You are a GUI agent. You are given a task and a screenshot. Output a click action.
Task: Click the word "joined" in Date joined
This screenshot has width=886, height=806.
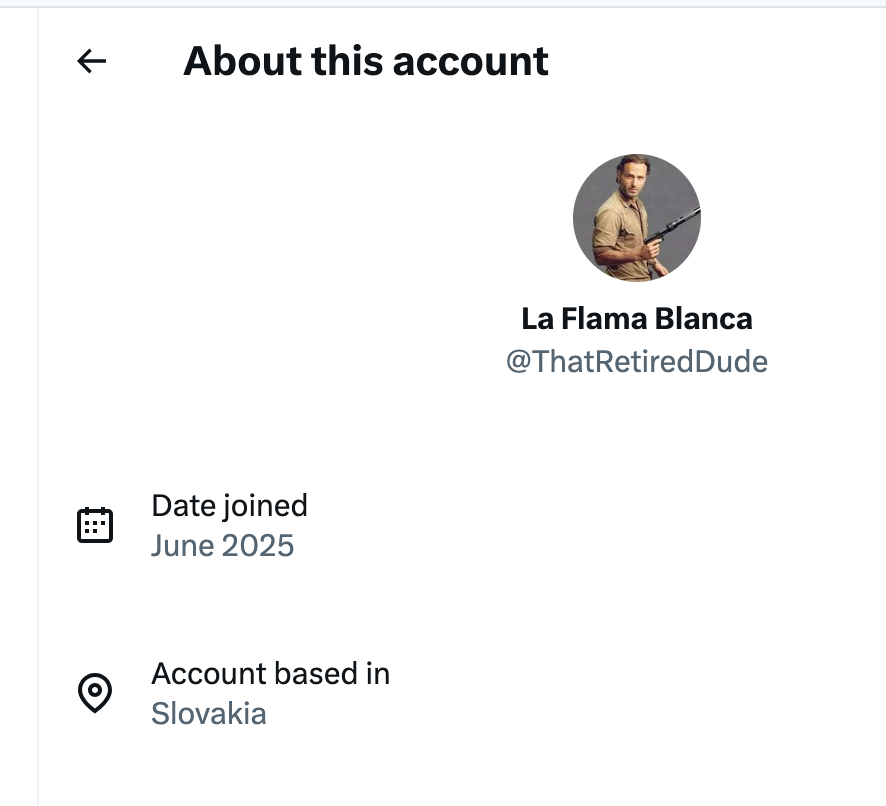[x=265, y=506]
